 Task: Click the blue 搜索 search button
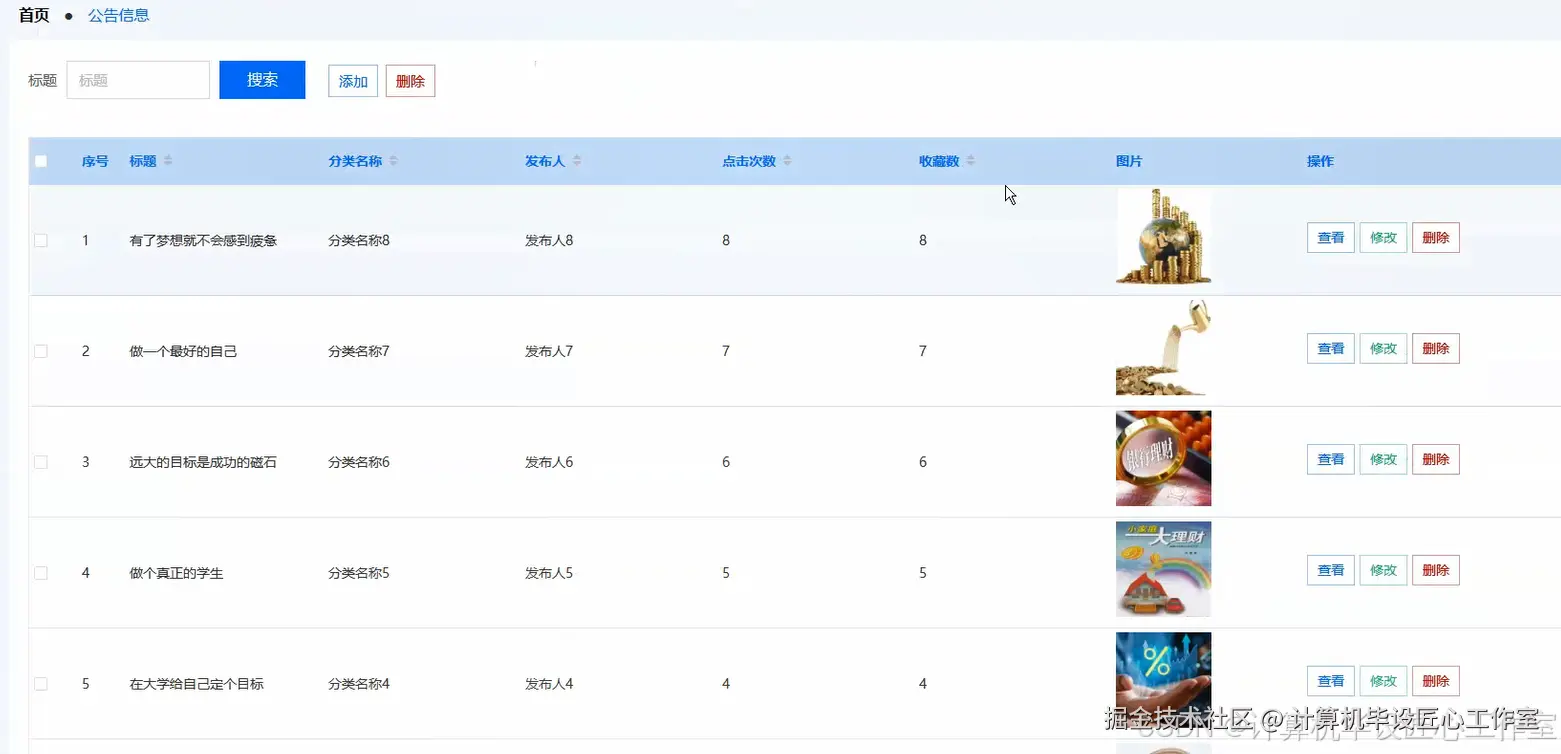261,80
